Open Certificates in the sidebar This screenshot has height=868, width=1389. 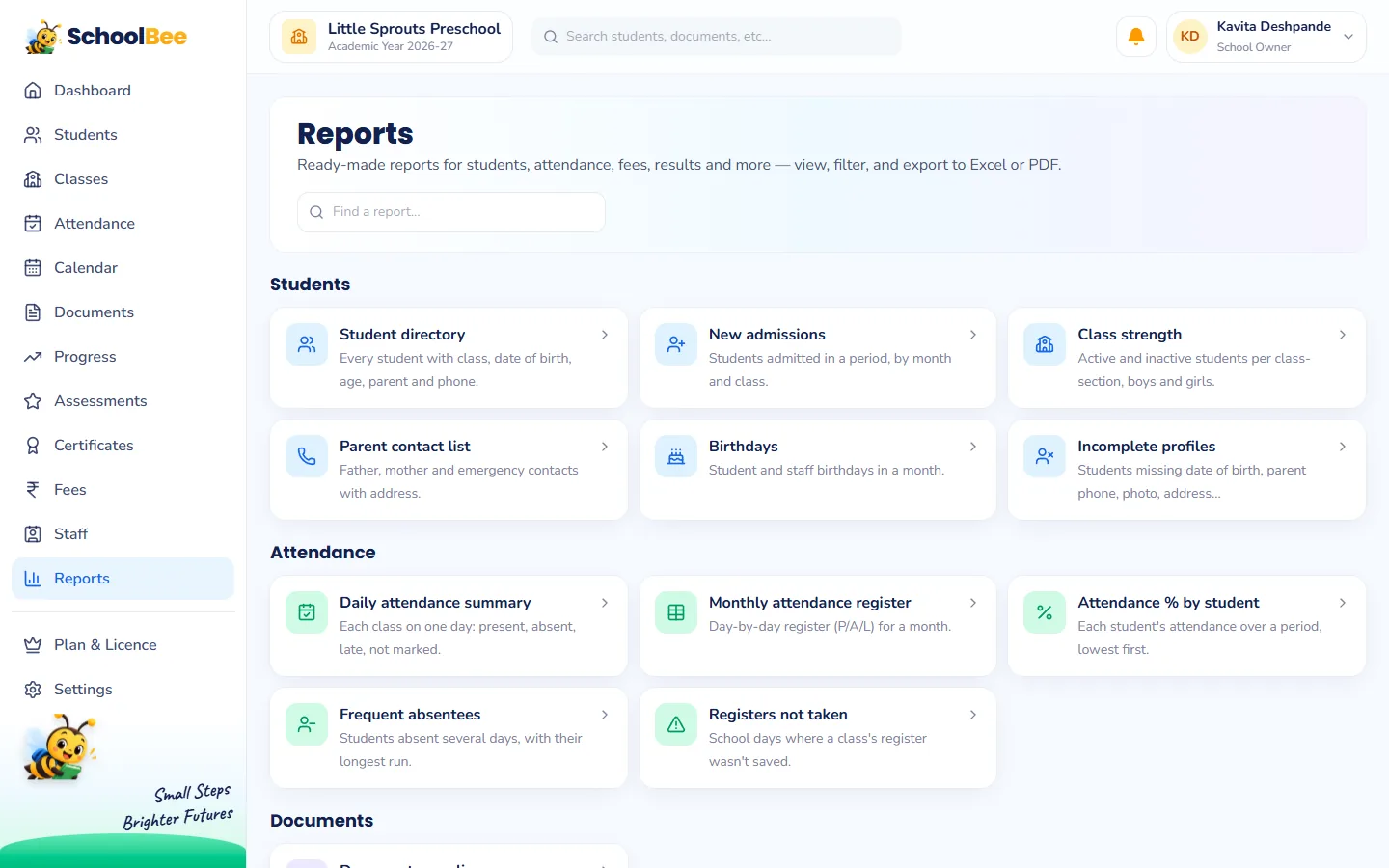123,446
